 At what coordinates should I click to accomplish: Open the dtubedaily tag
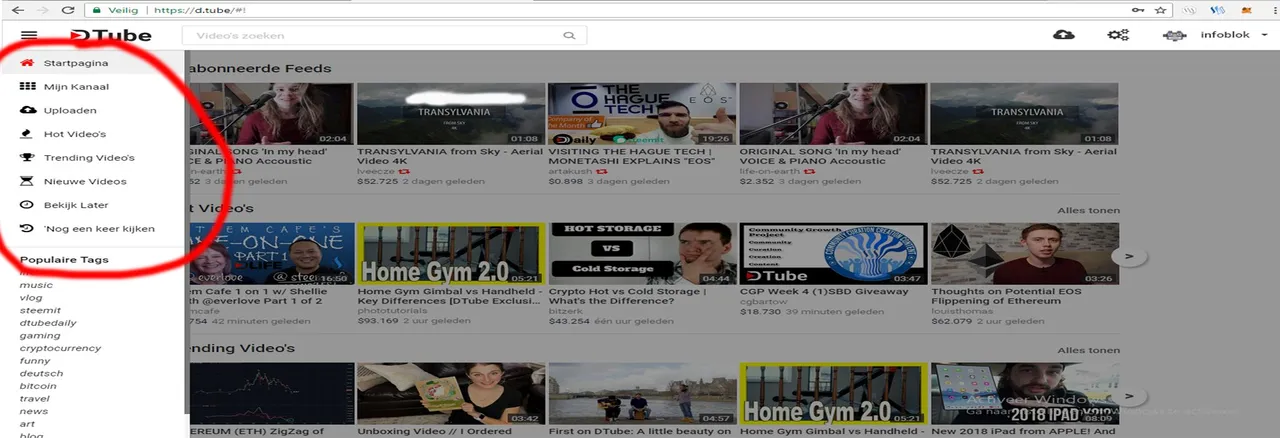pos(48,323)
